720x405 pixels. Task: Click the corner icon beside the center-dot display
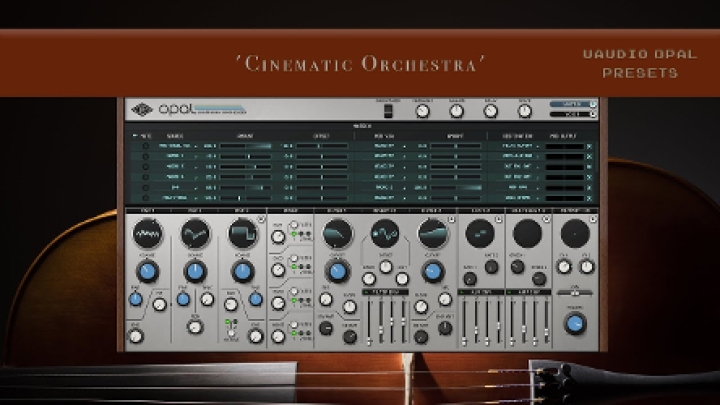pyautogui.click(x=593, y=219)
